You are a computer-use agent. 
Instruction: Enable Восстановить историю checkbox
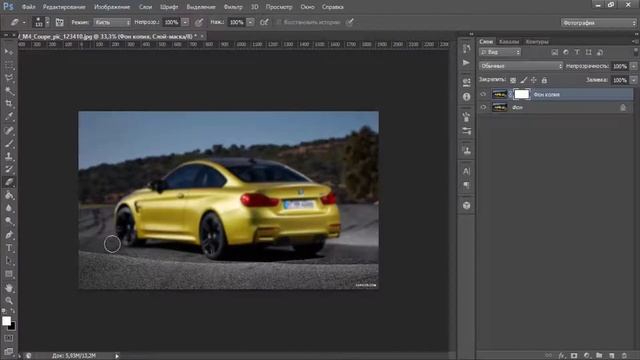[279, 22]
